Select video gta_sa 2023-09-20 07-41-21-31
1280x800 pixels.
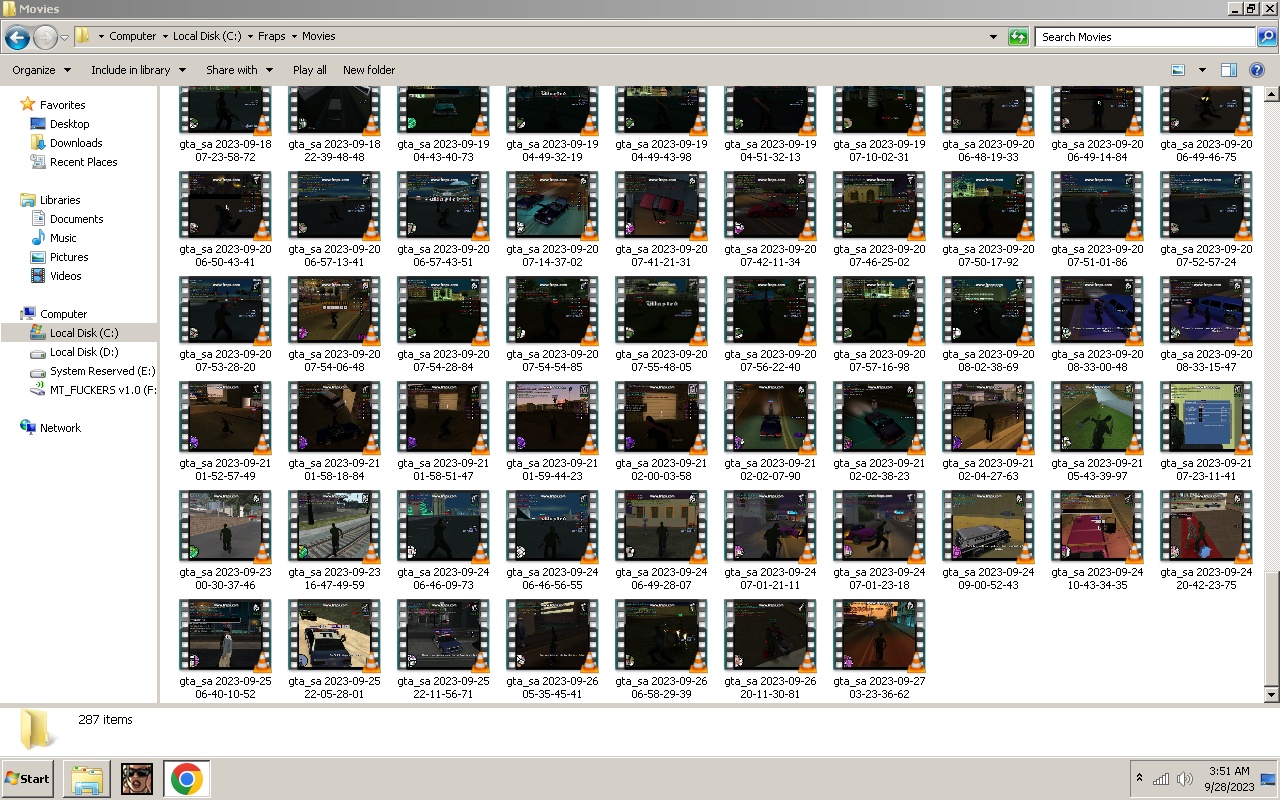(x=661, y=219)
